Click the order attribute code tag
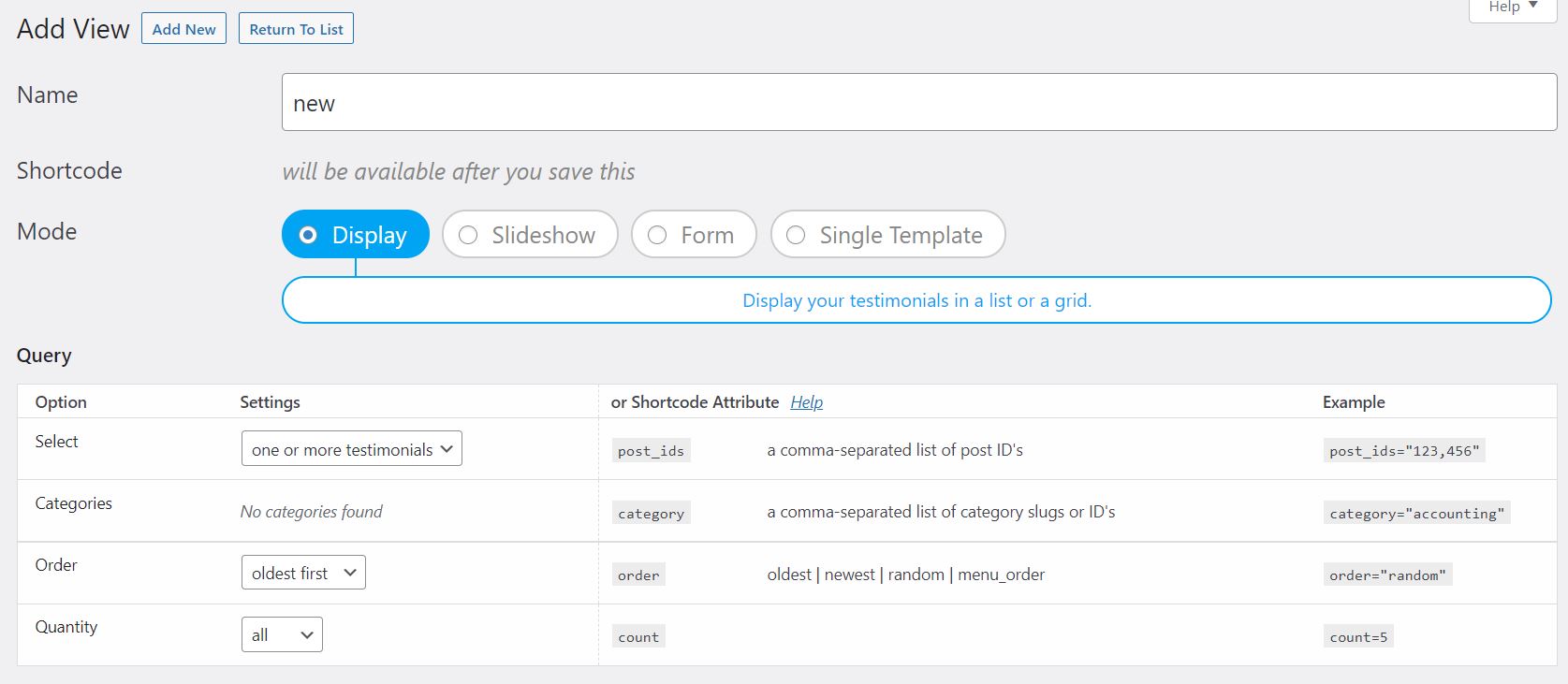This screenshot has width=1568, height=684. pos(638,575)
